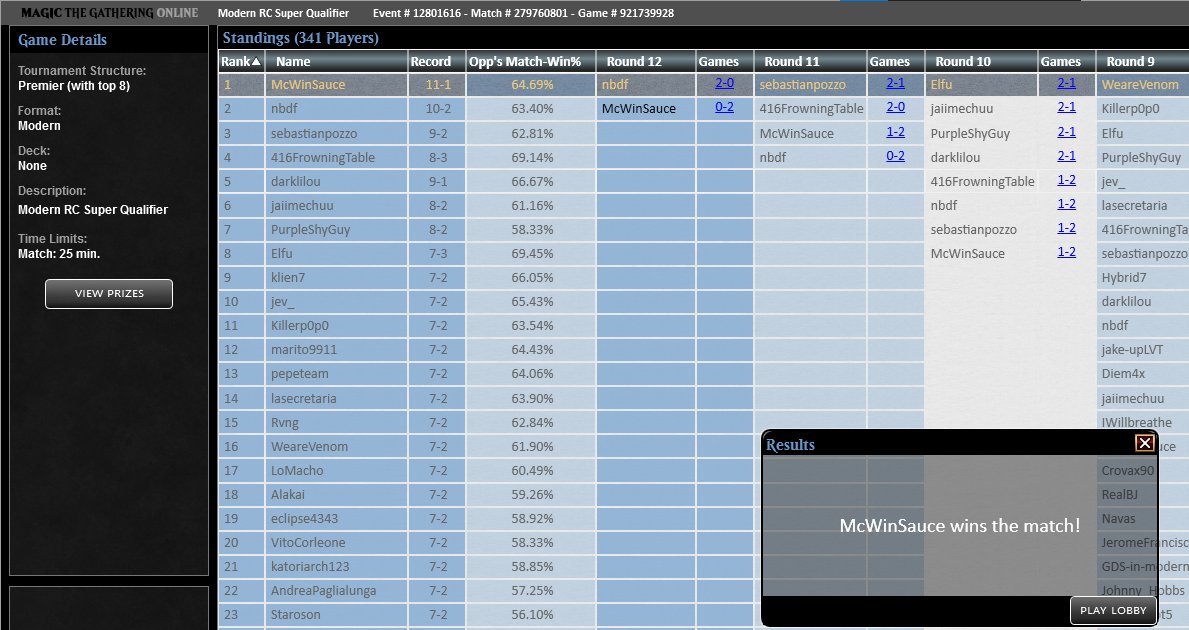Select 416FrowningTable in the Name column
The height and width of the screenshot is (630, 1189).
[x=322, y=158]
